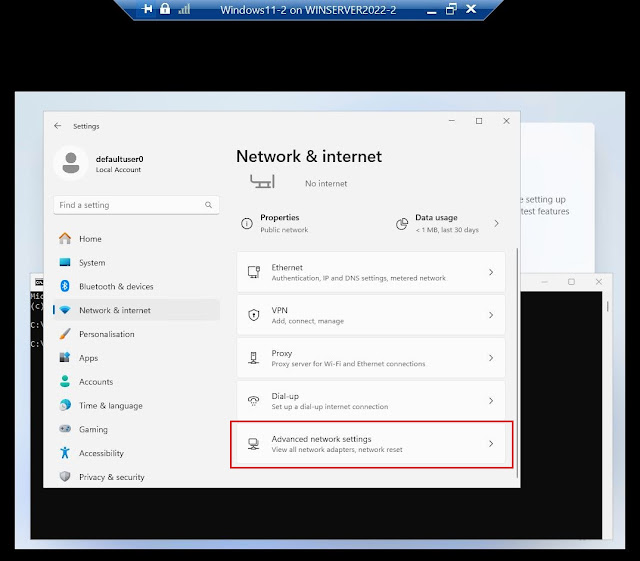Expand the Data usage chevron
Image resolution: width=640 pixels, height=561 pixels.
click(x=496, y=223)
